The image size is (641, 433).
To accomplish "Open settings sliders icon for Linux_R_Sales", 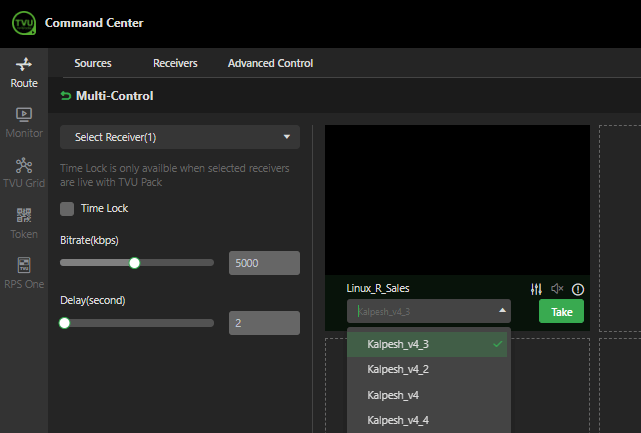I will 536,289.
